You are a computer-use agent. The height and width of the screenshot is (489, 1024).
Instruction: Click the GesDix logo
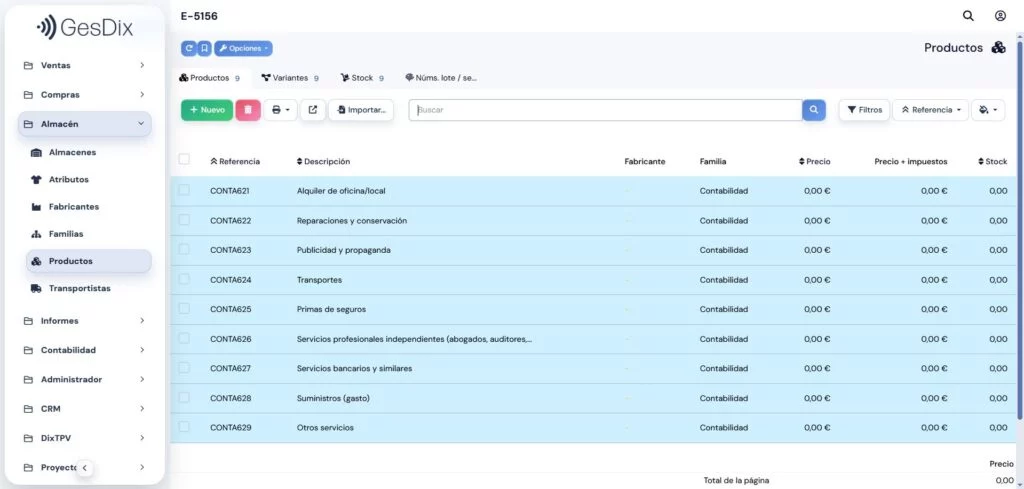coord(84,27)
